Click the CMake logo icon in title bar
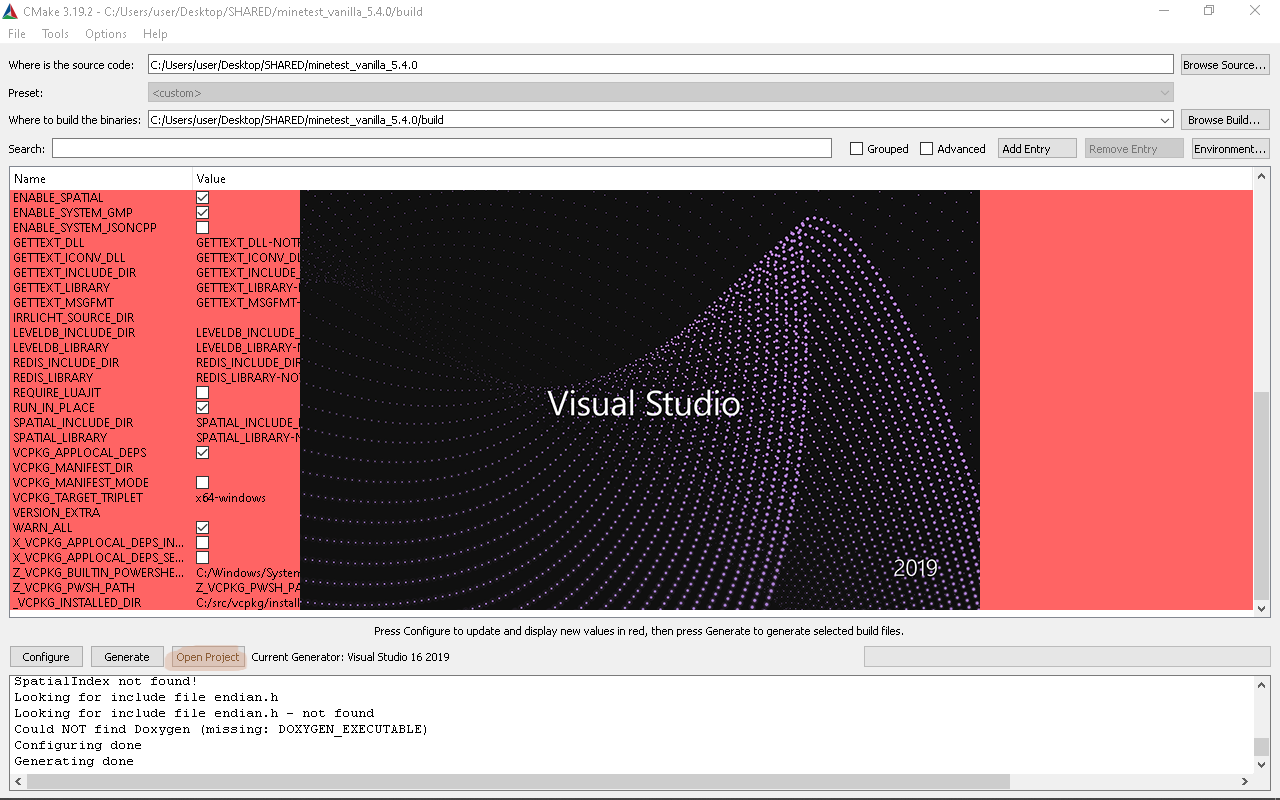This screenshot has width=1280, height=800. (x=11, y=11)
